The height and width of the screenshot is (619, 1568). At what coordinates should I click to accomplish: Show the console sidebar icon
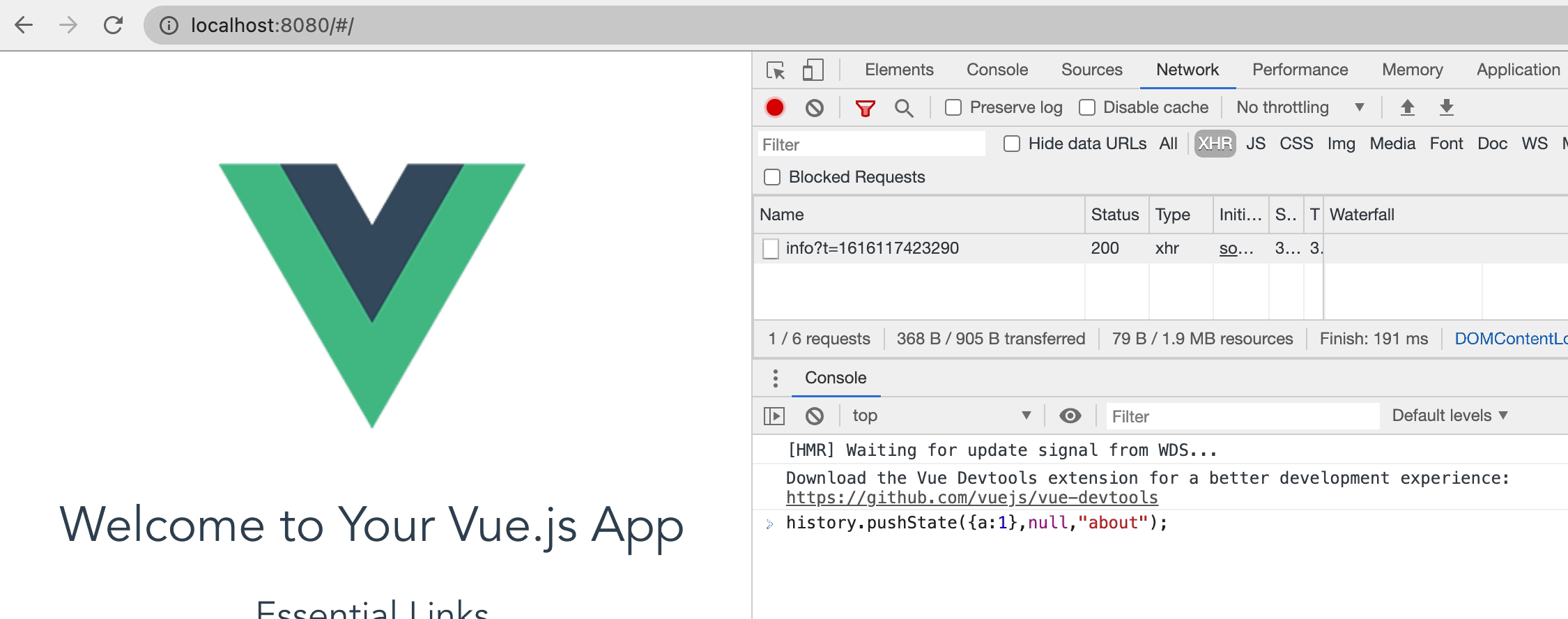[774, 416]
